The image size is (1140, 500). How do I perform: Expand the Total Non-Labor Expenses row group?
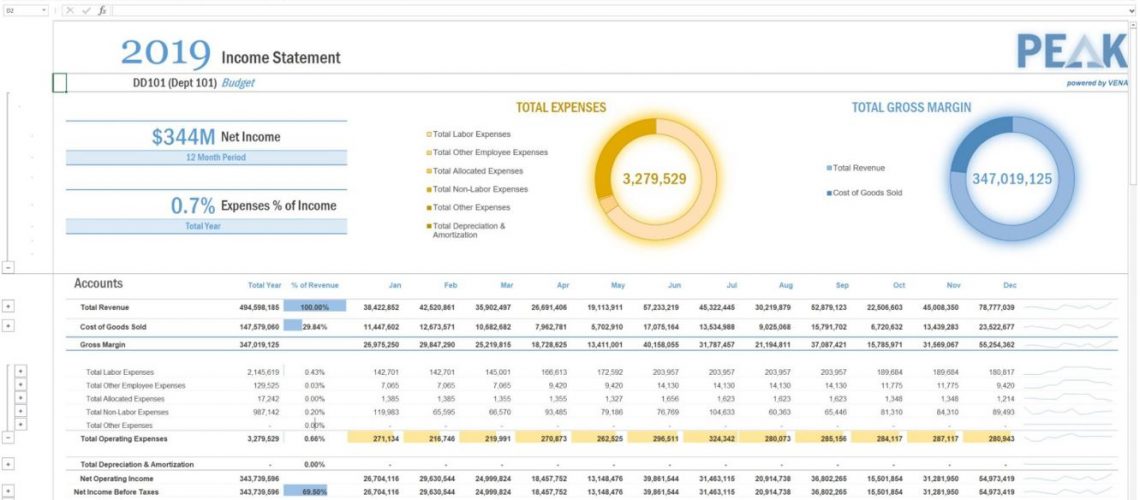[x=20, y=411]
